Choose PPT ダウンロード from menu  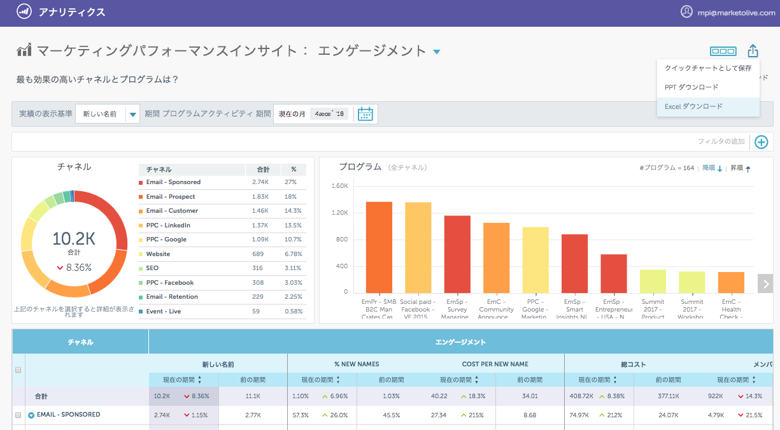691,87
